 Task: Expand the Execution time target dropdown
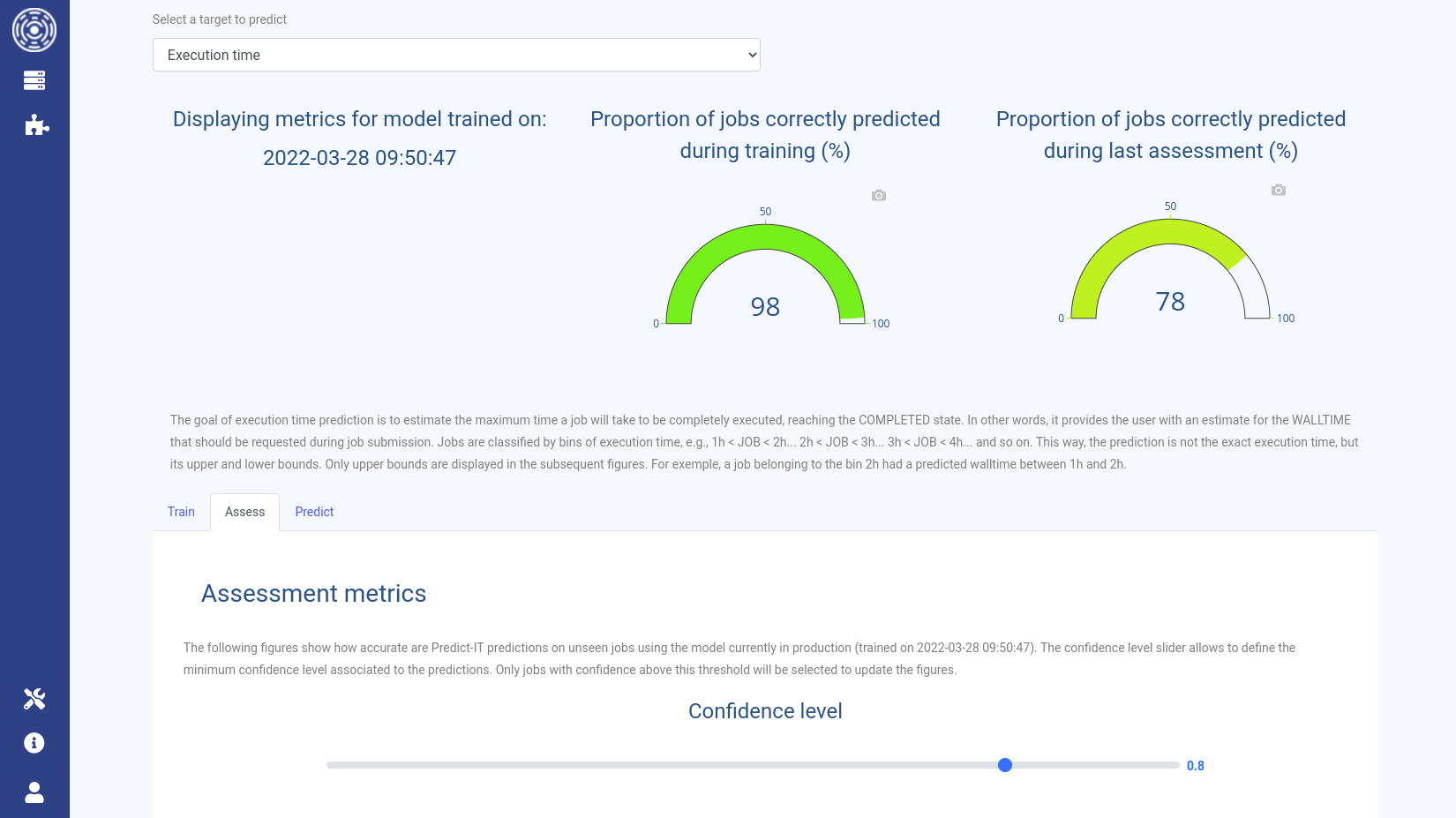pos(456,55)
